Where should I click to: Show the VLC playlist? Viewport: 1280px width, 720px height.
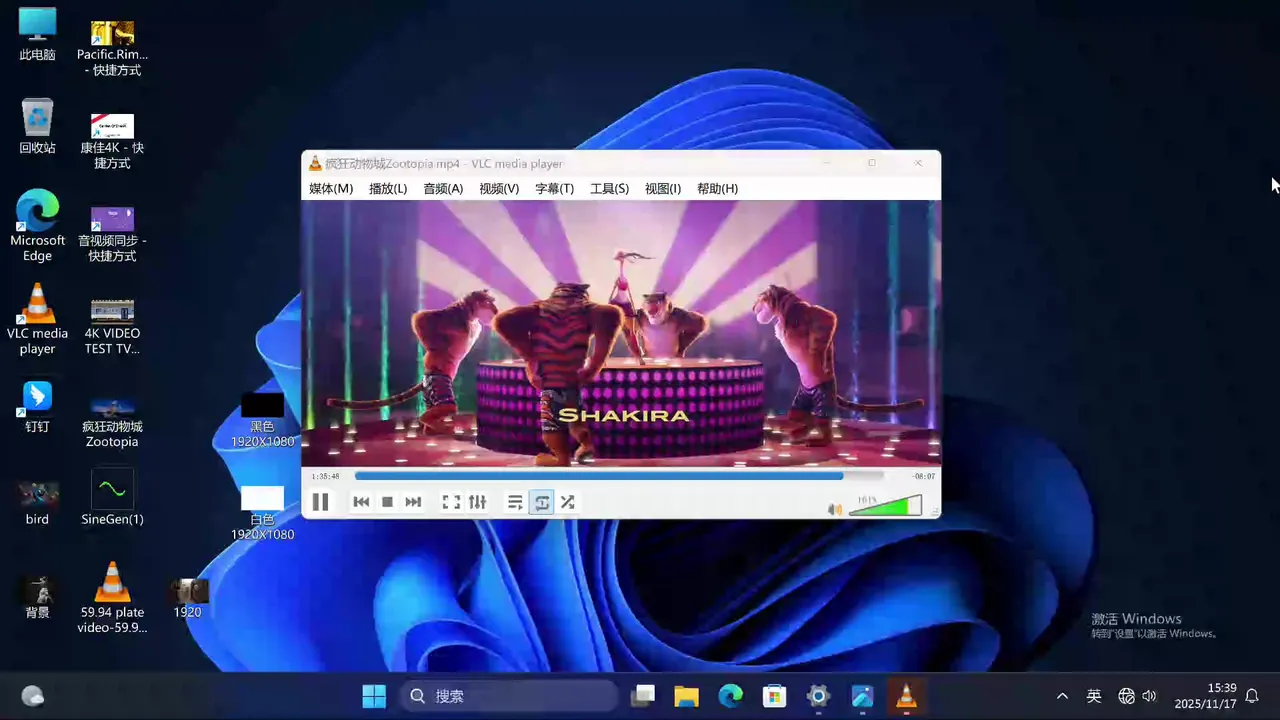tap(515, 502)
